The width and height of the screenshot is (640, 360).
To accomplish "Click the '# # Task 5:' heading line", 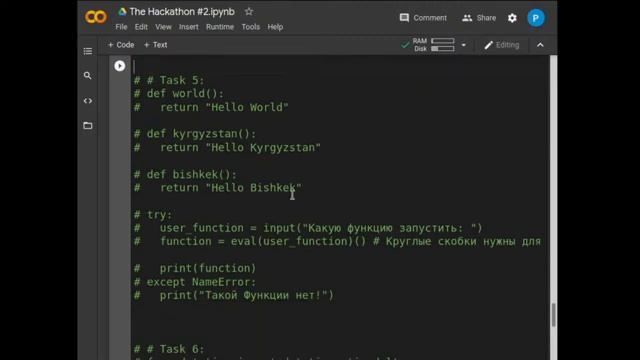I will pos(169,80).
